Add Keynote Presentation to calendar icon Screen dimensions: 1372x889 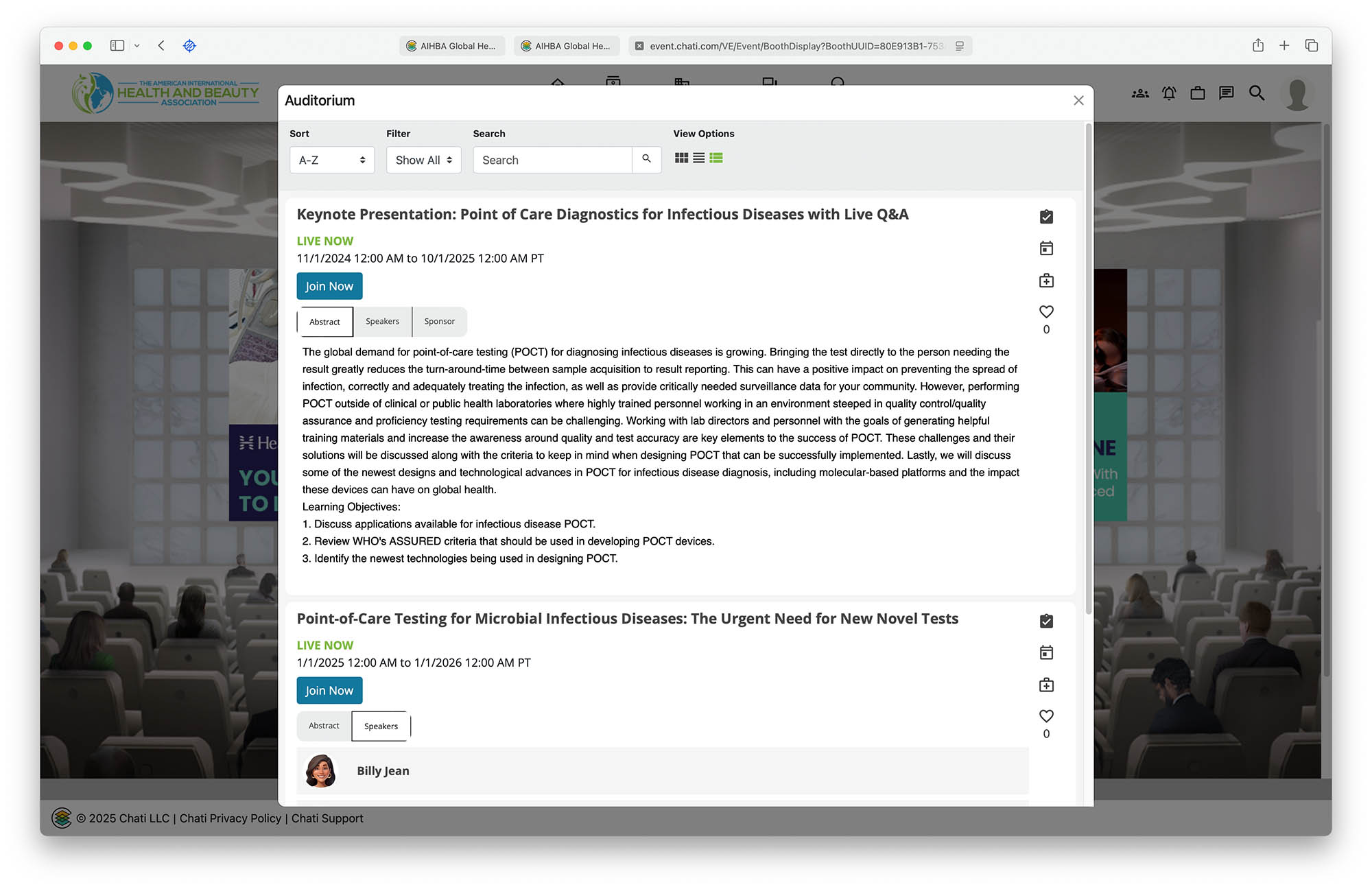click(1046, 248)
